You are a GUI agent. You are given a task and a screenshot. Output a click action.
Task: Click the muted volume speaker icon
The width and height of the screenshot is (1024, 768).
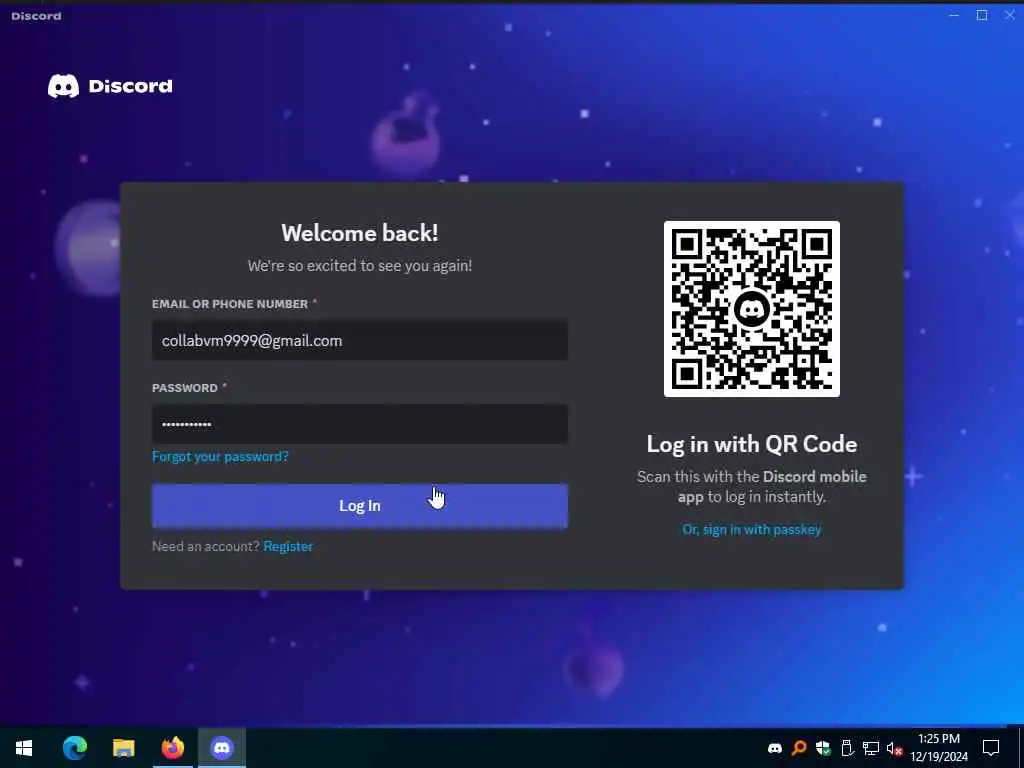894,748
